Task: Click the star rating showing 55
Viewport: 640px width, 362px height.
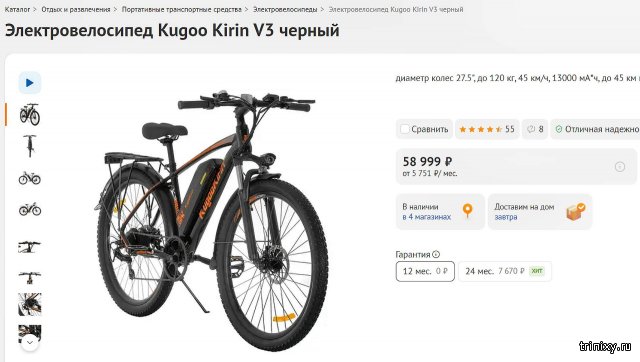Action: pyautogui.click(x=487, y=129)
